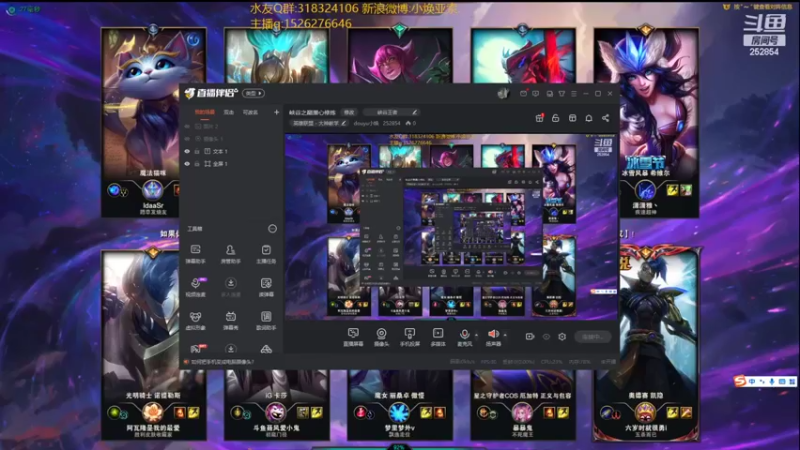800x450 pixels.
Task: Open the shop storefront icon in header
Action: pyautogui.click(x=572, y=118)
